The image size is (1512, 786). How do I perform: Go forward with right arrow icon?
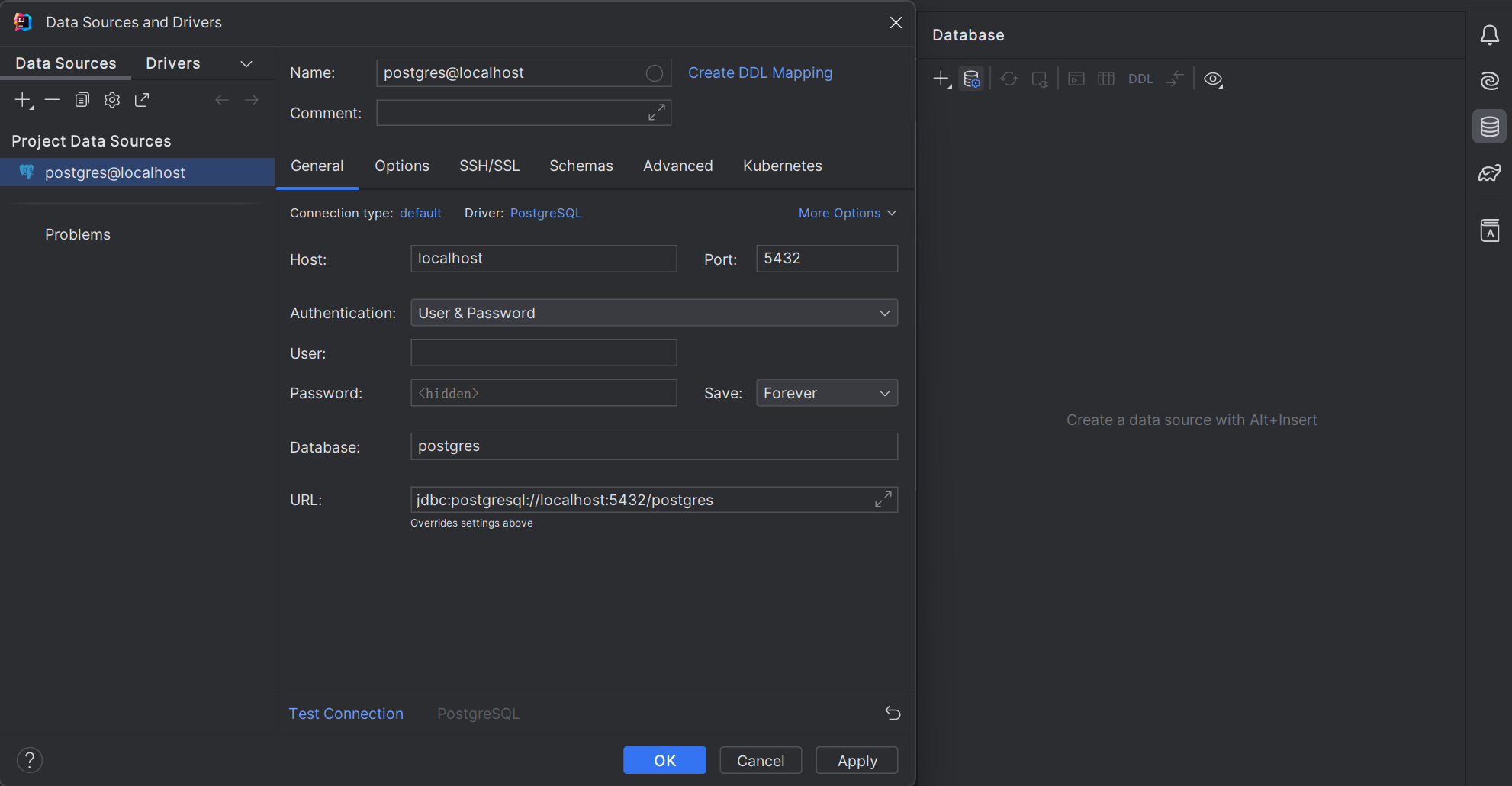(x=252, y=100)
